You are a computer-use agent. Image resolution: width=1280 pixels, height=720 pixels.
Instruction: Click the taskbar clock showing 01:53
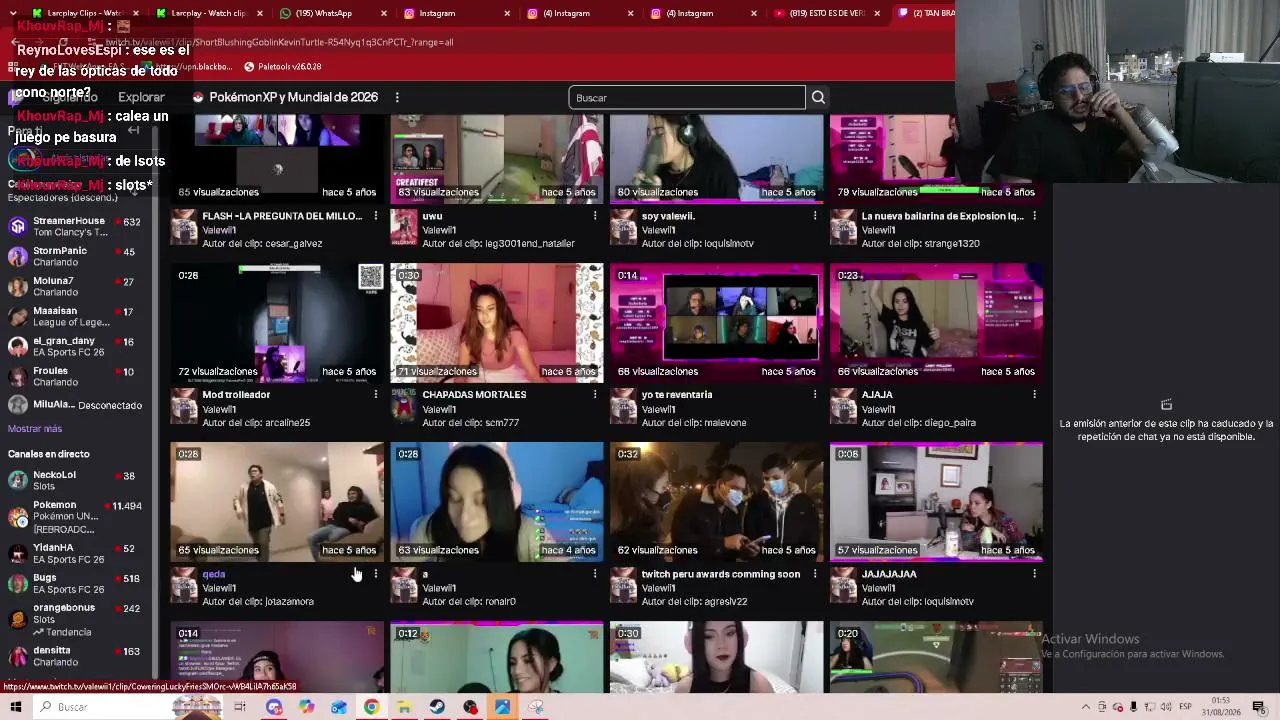click(x=1220, y=707)
